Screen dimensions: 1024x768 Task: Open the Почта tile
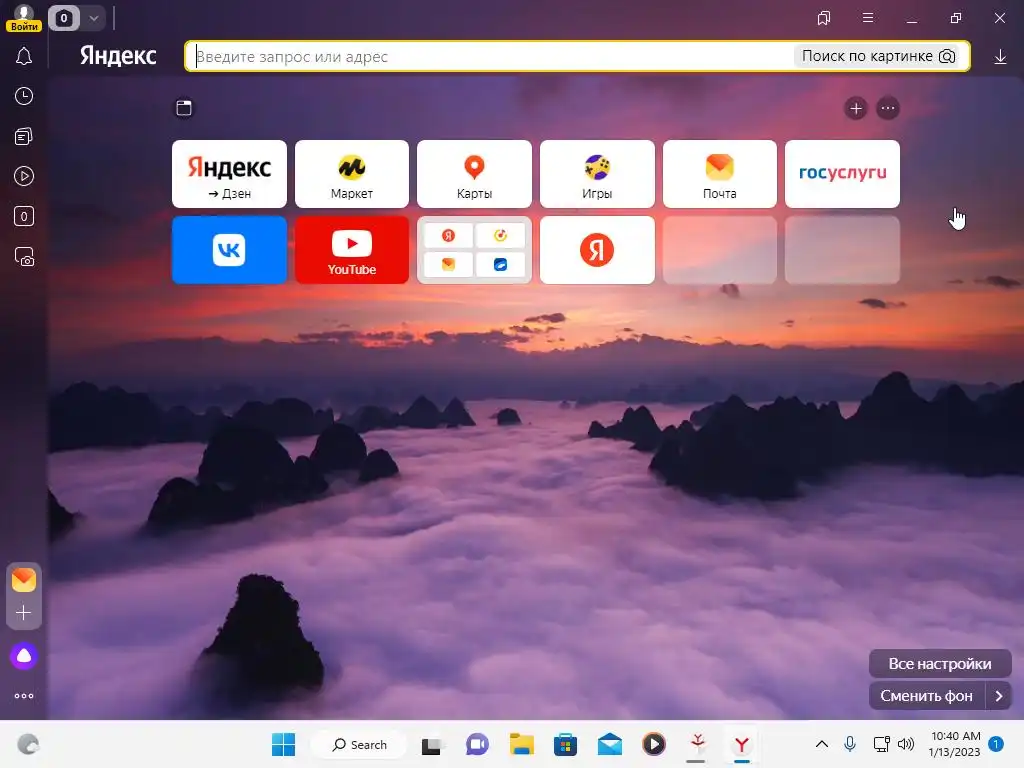pos(720,174)
